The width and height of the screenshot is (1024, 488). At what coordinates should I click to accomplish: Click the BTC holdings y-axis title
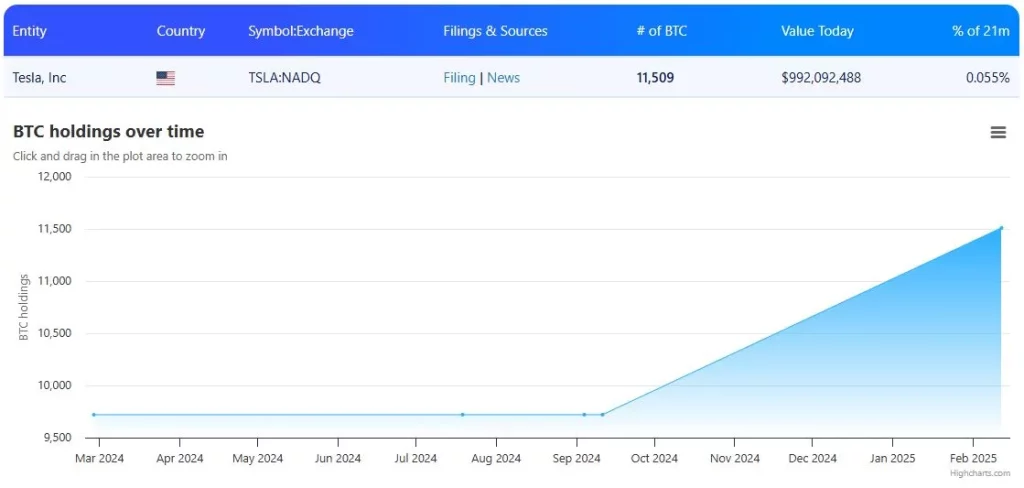[x=24, y=307]
